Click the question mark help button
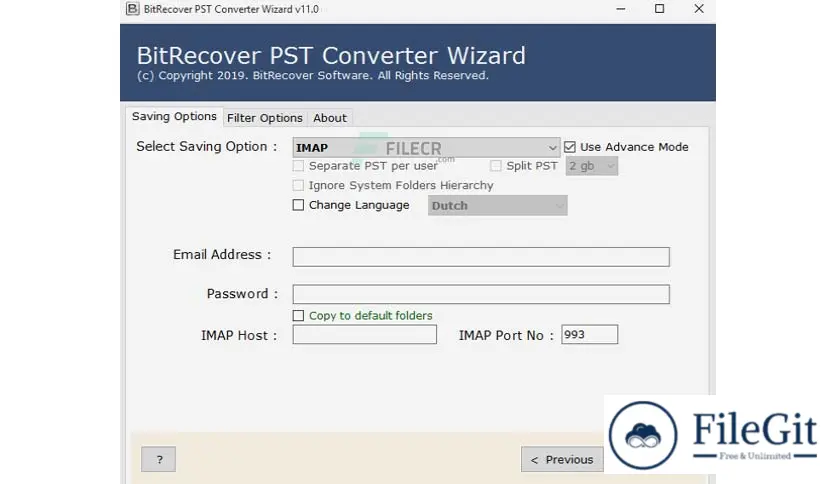The image size is (836, 484). tap(158, 459)
